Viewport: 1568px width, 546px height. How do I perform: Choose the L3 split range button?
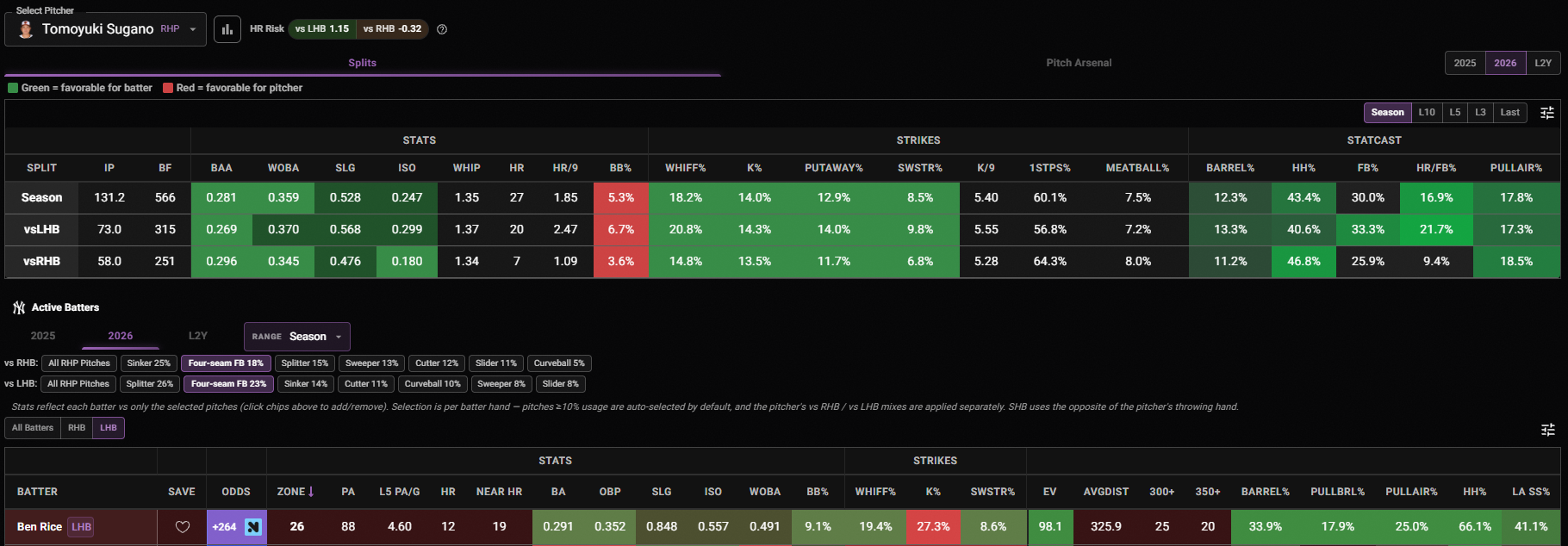click(1480, 113)
